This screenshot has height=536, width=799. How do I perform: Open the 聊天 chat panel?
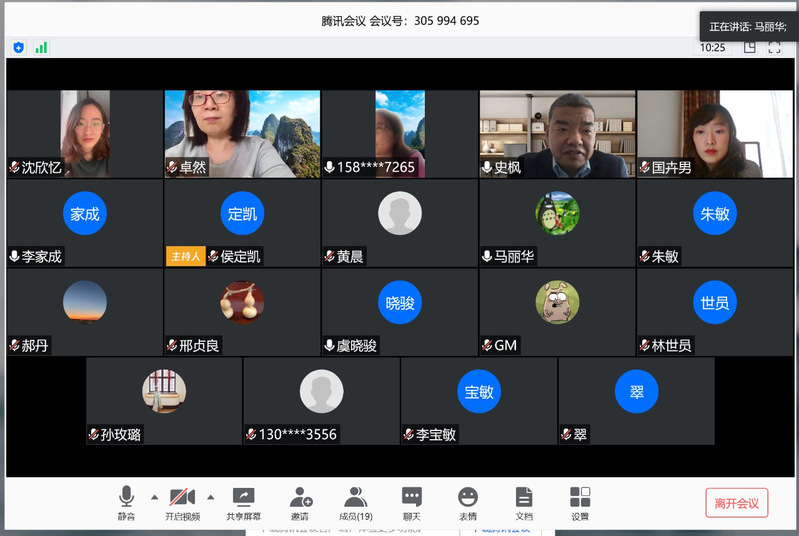point(412,503)
